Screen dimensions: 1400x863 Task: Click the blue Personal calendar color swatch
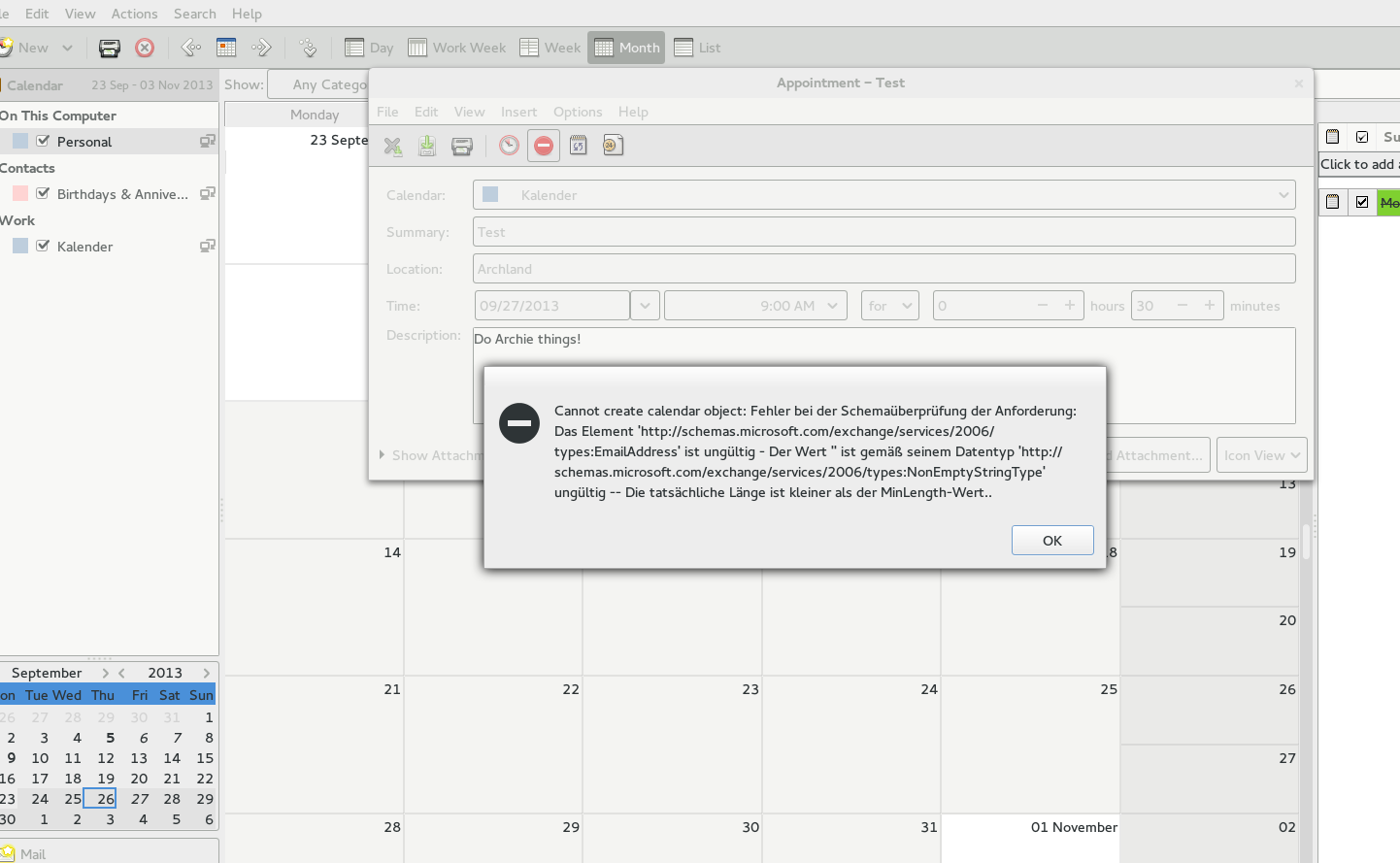20,141
